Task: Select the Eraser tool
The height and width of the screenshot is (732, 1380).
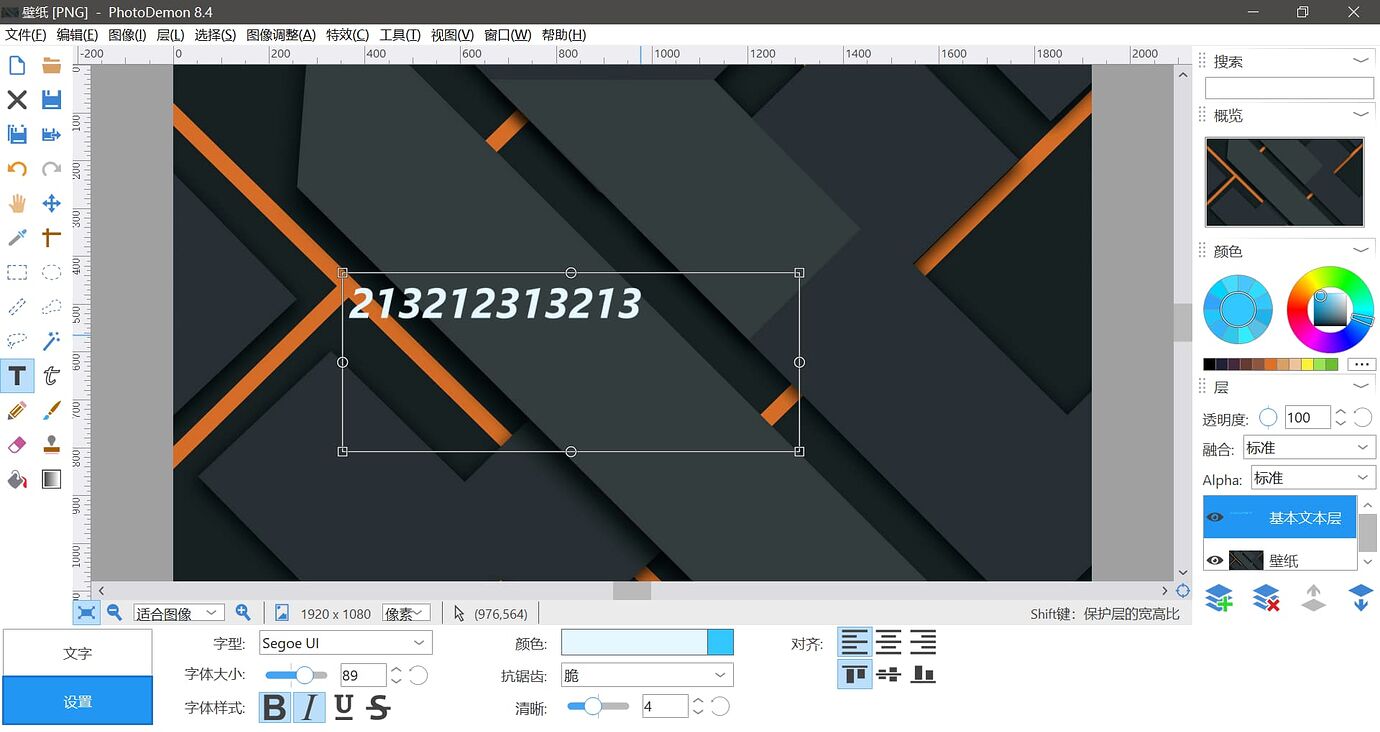Action: point(17,445)
